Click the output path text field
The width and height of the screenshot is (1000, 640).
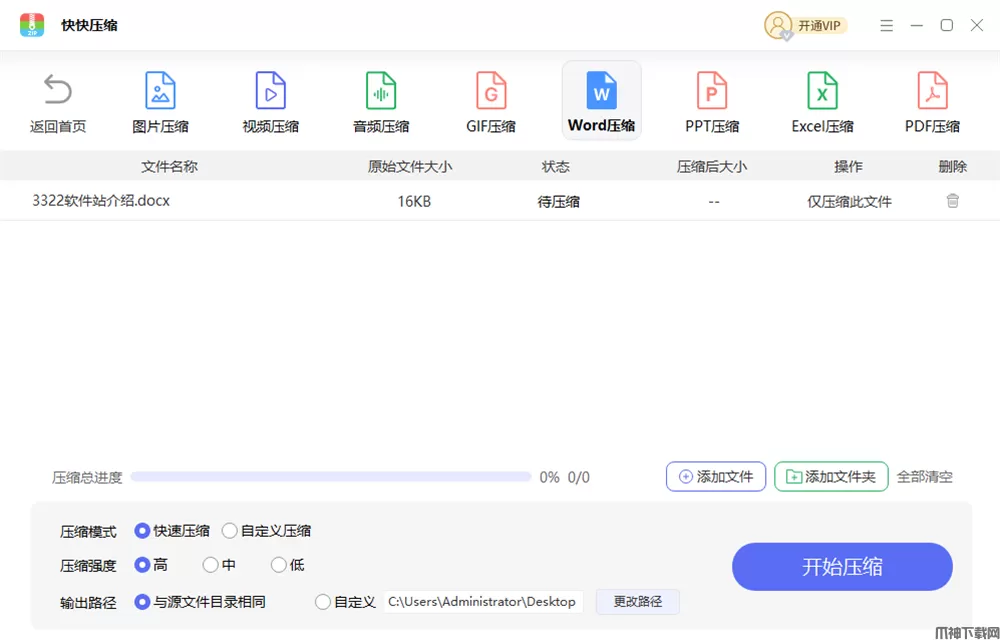pyautogui.click(x=482, y=602)
